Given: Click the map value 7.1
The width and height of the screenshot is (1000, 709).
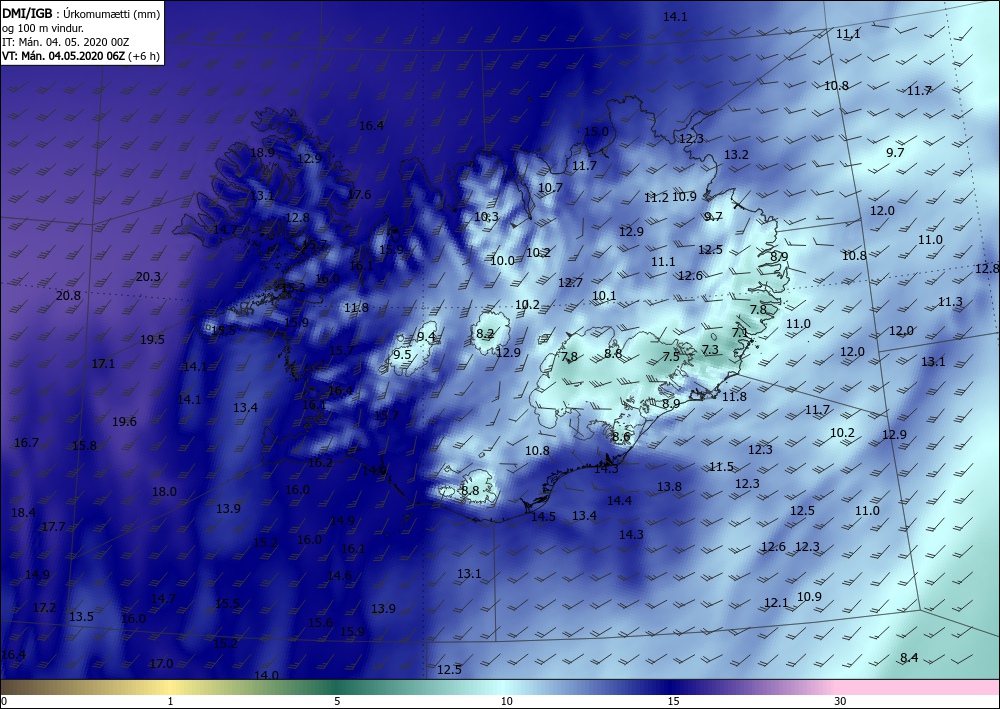Looking at the screenshot, I should pos(740,333).
